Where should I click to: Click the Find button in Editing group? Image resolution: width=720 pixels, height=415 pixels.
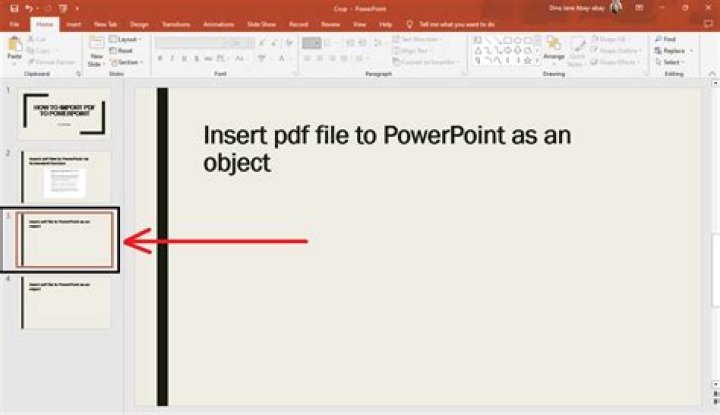pyautogui.click(x=666, y=39)
